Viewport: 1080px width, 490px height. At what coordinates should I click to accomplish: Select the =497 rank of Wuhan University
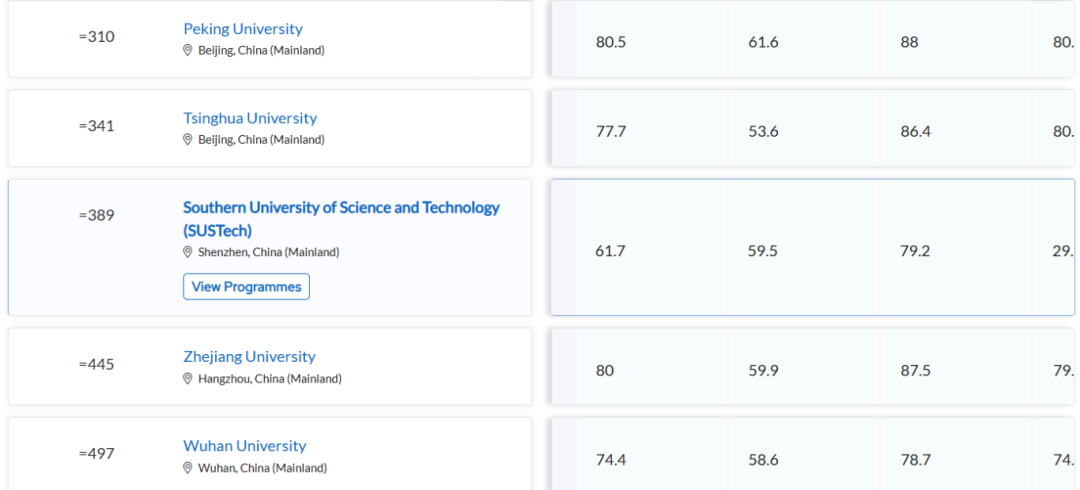[x=96, y=453]
